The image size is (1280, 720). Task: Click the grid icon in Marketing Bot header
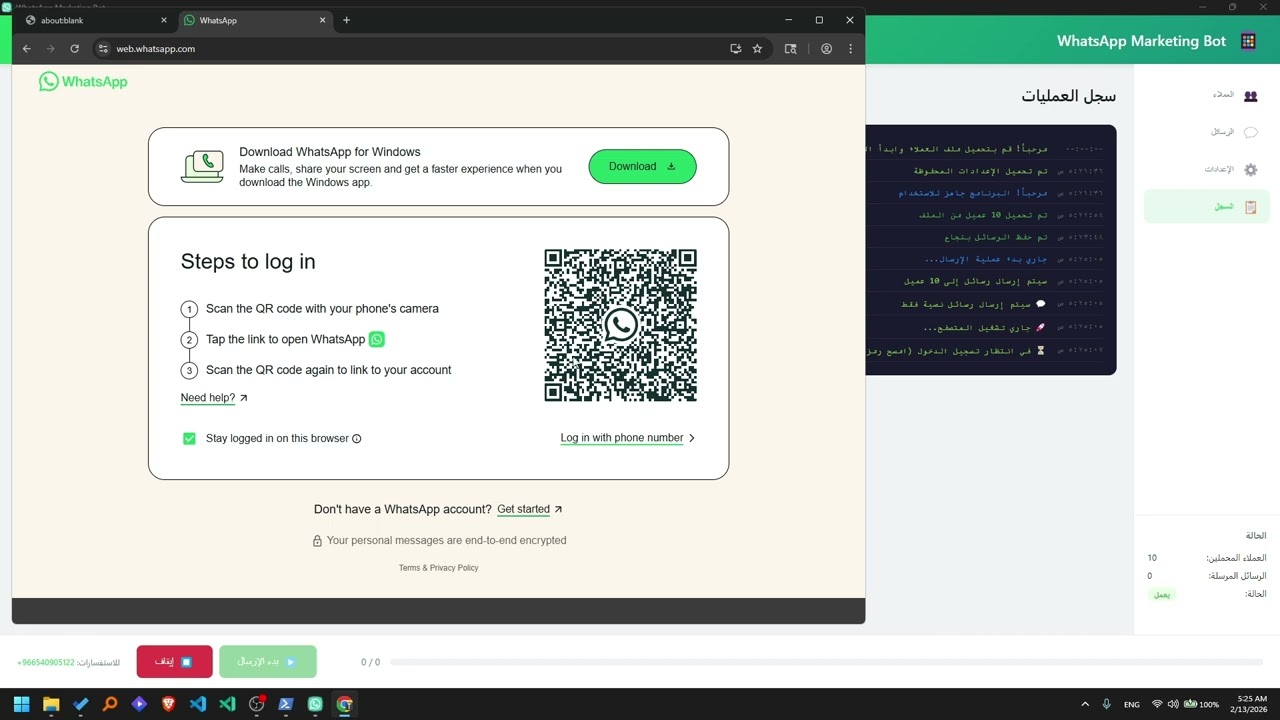coord(1248,41)
